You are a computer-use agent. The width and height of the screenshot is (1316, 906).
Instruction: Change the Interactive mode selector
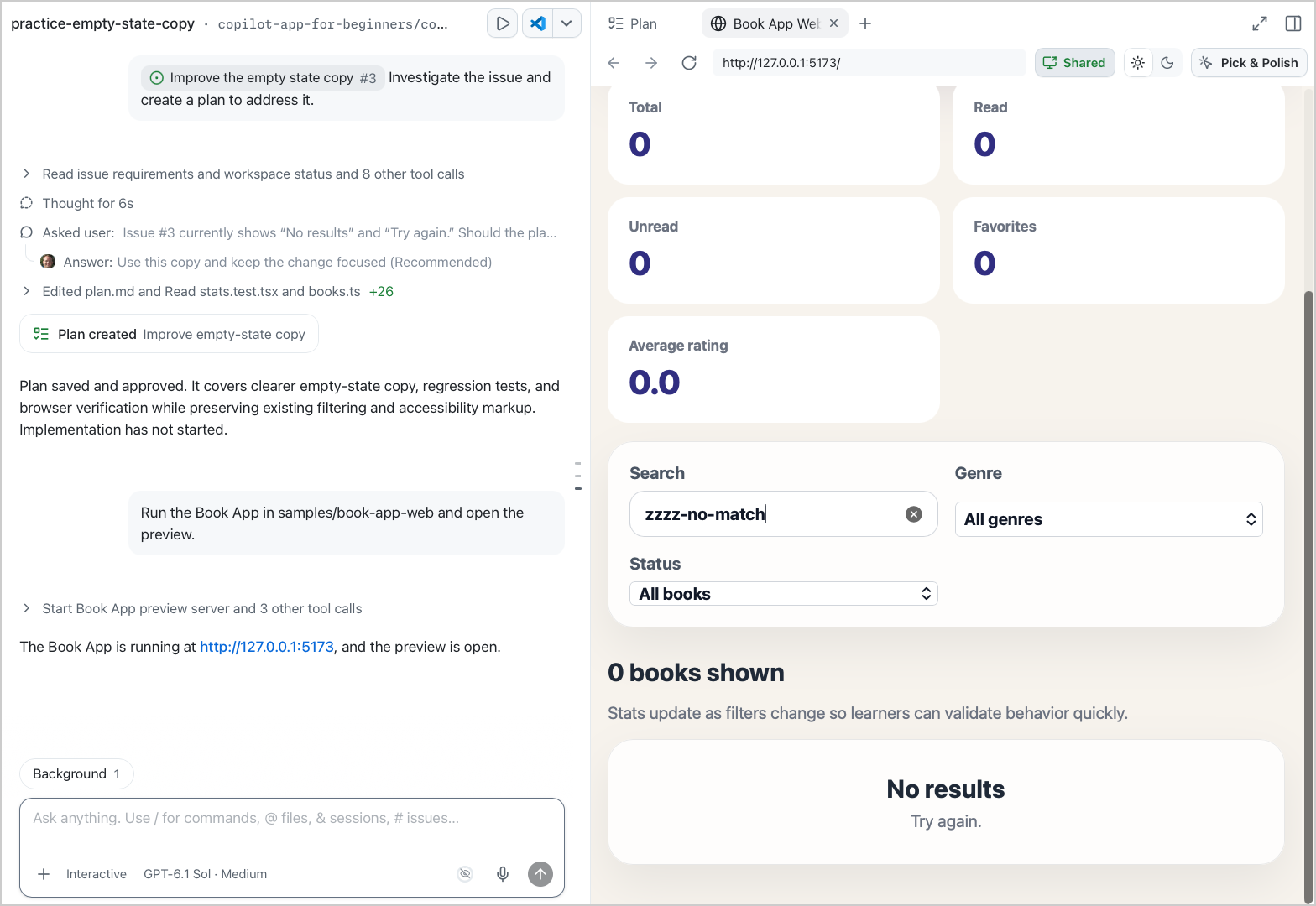[97, 874]
